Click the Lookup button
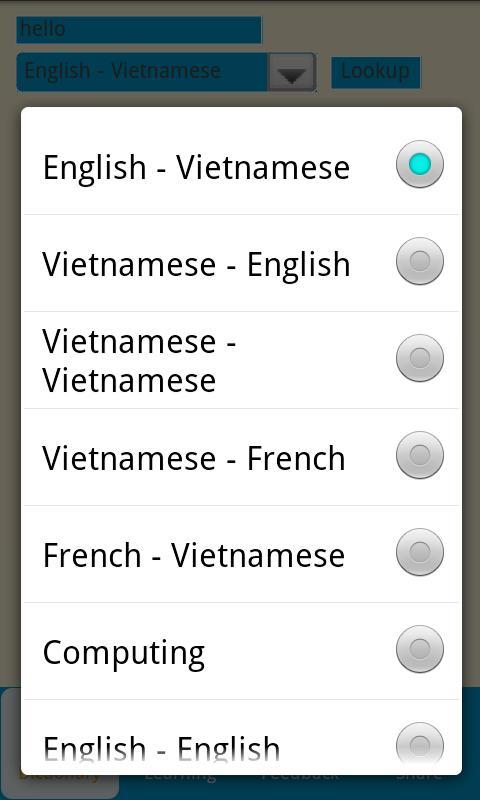 (375, 72)
